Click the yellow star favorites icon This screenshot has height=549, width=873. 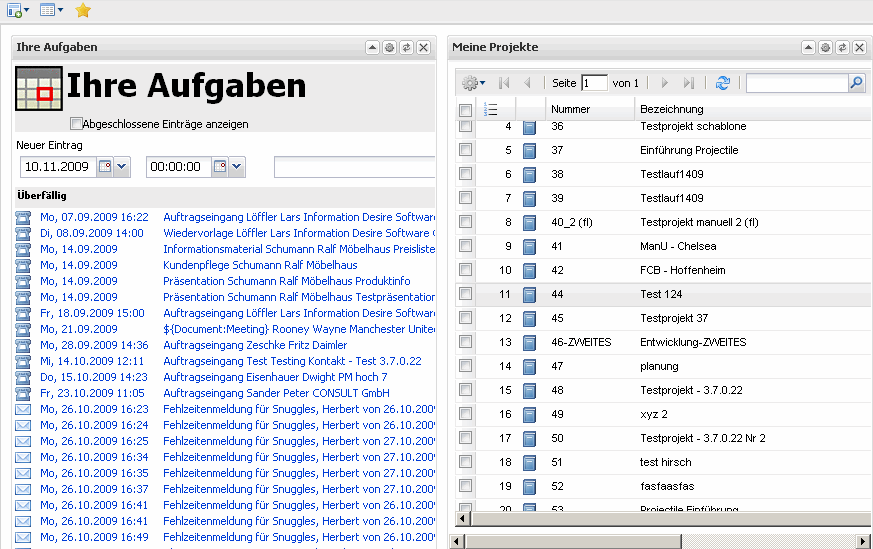coord(83,10)
